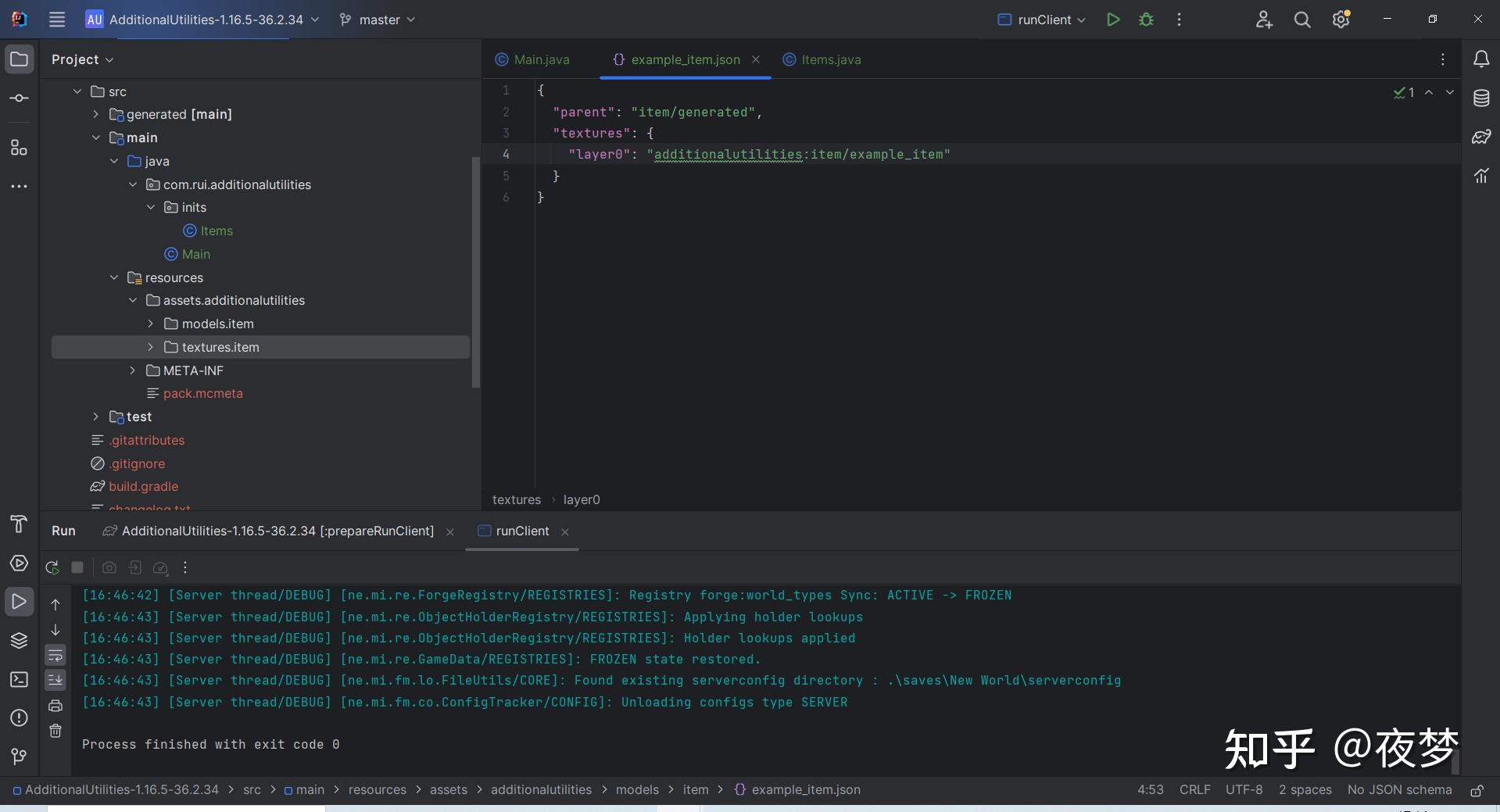Change UTF-8 file encoding
The width and height of the screenshot is (1500, 812).
[x=1244, y=790]
